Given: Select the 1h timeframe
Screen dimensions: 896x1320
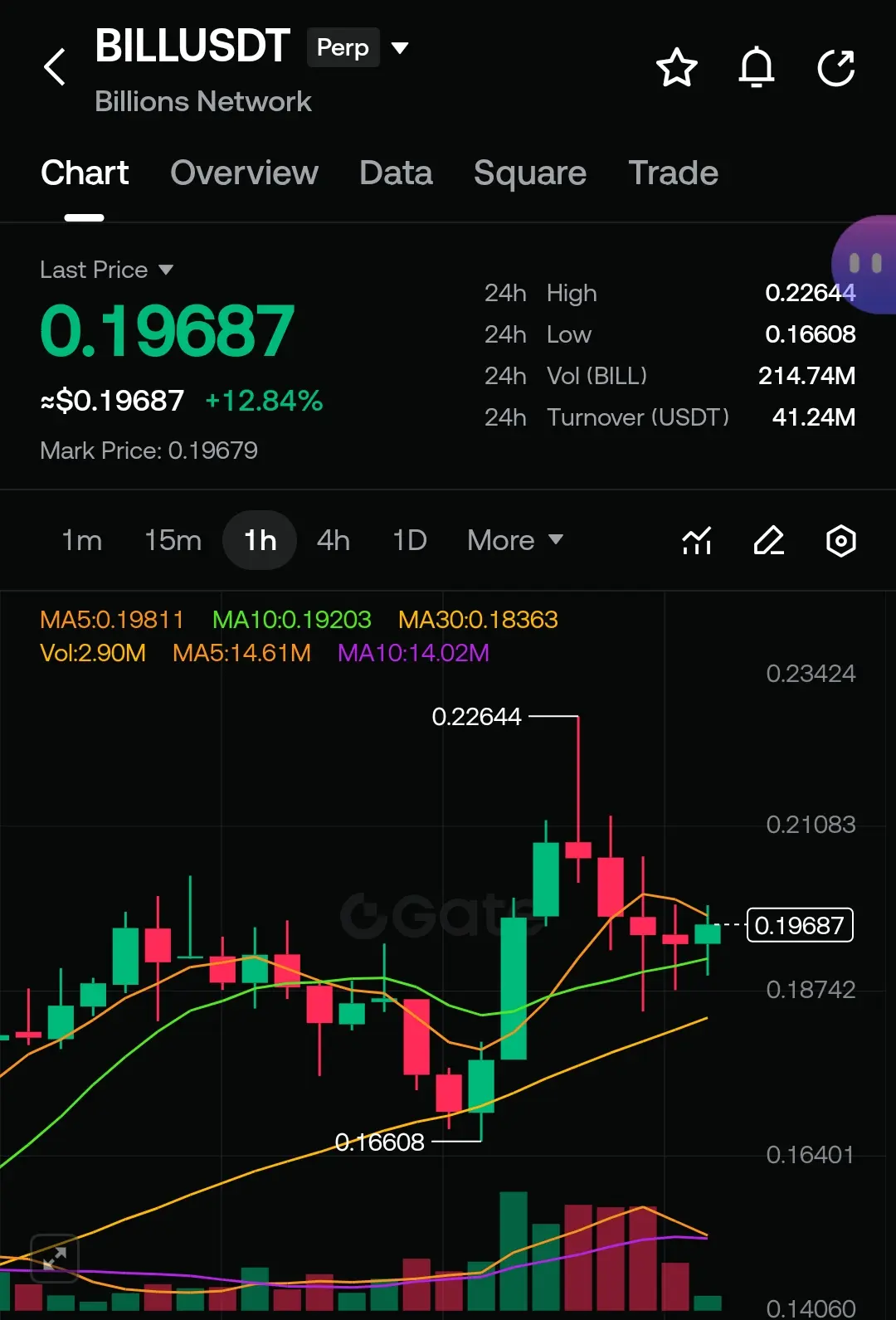Looking at the screenshot, I should pos(260,540).
